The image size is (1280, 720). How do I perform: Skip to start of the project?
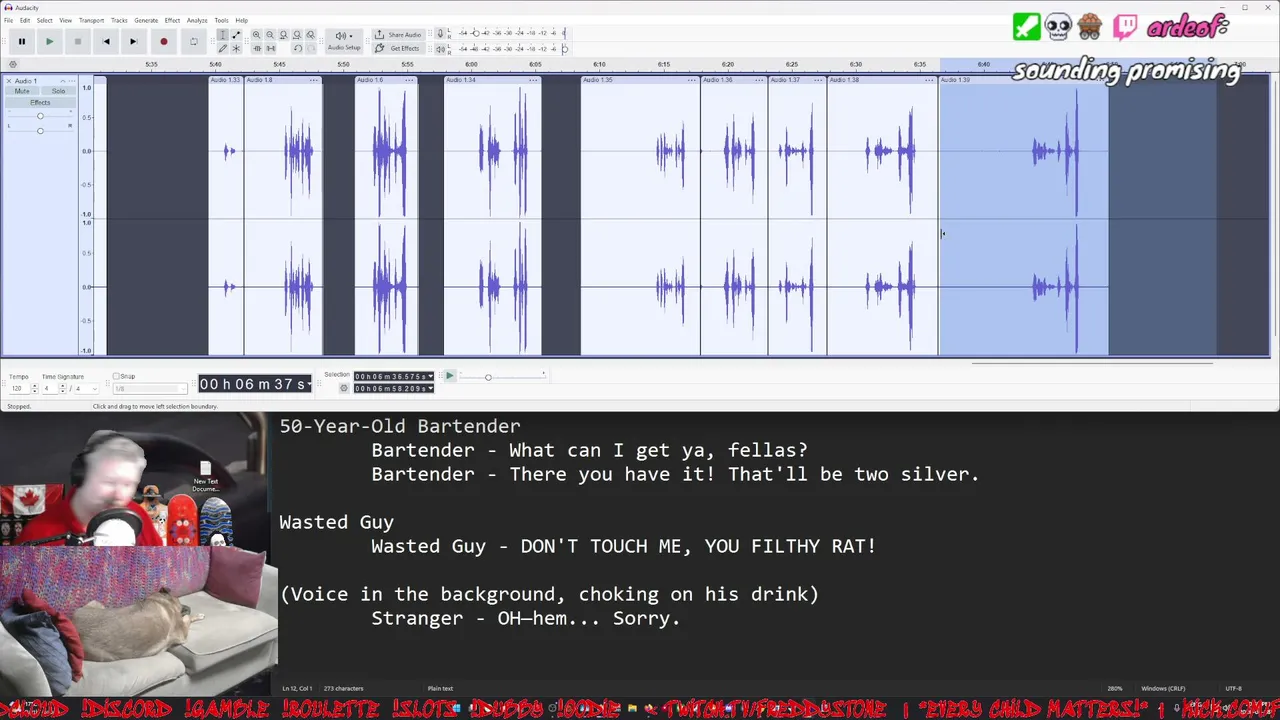coord(106,41)
